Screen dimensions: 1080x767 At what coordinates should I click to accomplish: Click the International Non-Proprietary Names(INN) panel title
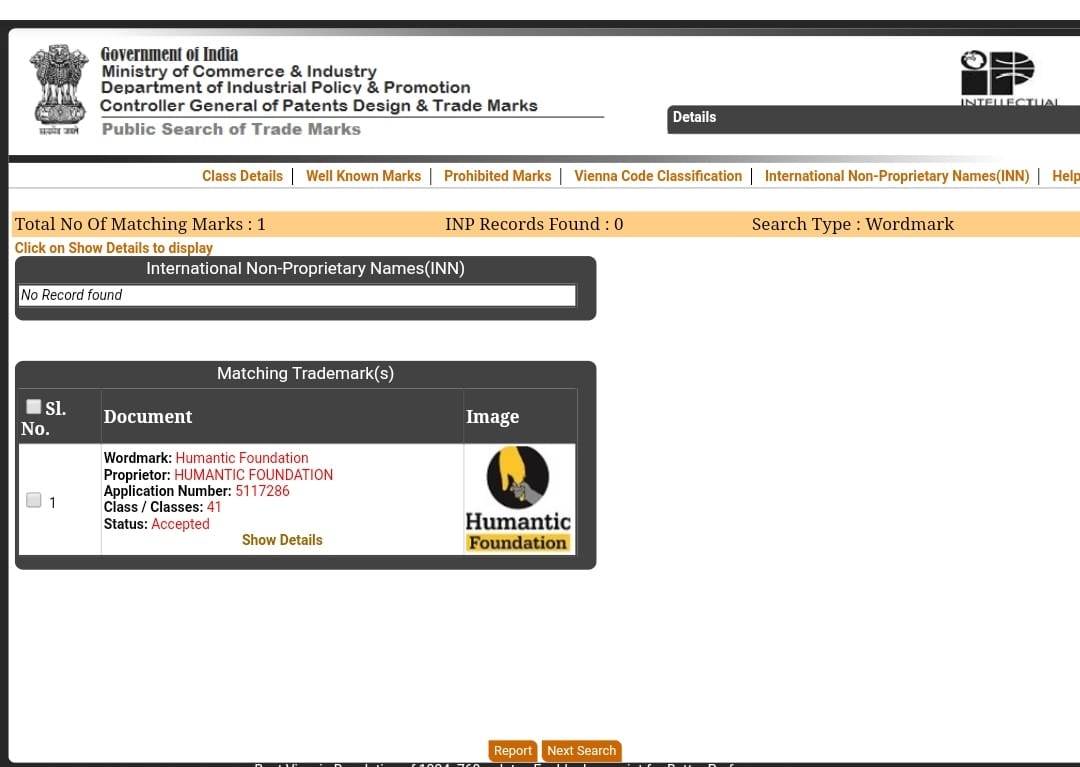(305, 269)
